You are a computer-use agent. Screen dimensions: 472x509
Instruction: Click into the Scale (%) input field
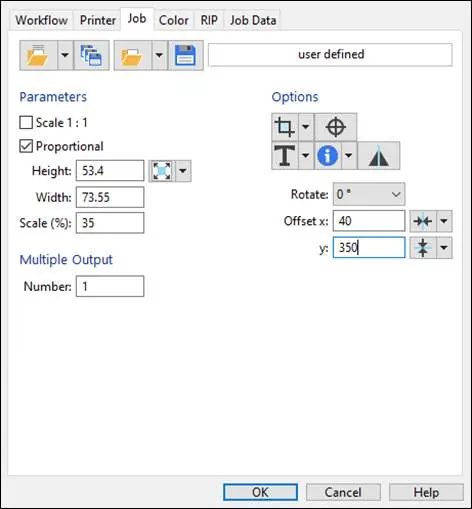[x=110, y=223]
